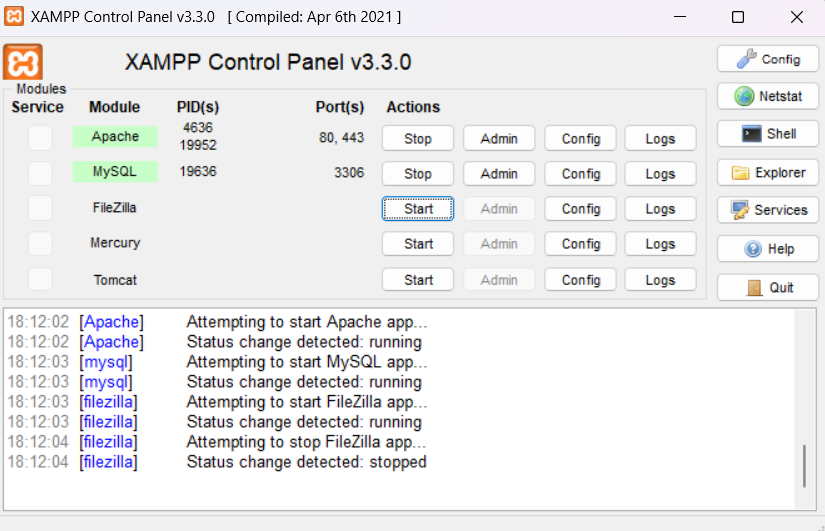Minimize the XAMPP window

pyautogui.click(x=680, y=17)
